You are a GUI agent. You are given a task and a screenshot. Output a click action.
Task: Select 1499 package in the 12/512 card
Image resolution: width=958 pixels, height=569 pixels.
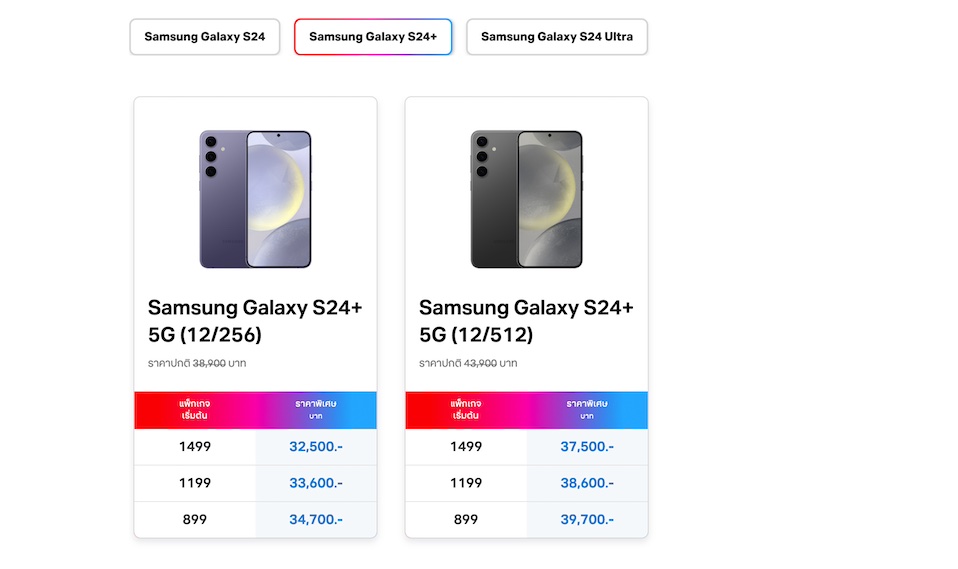pos(466,447)
